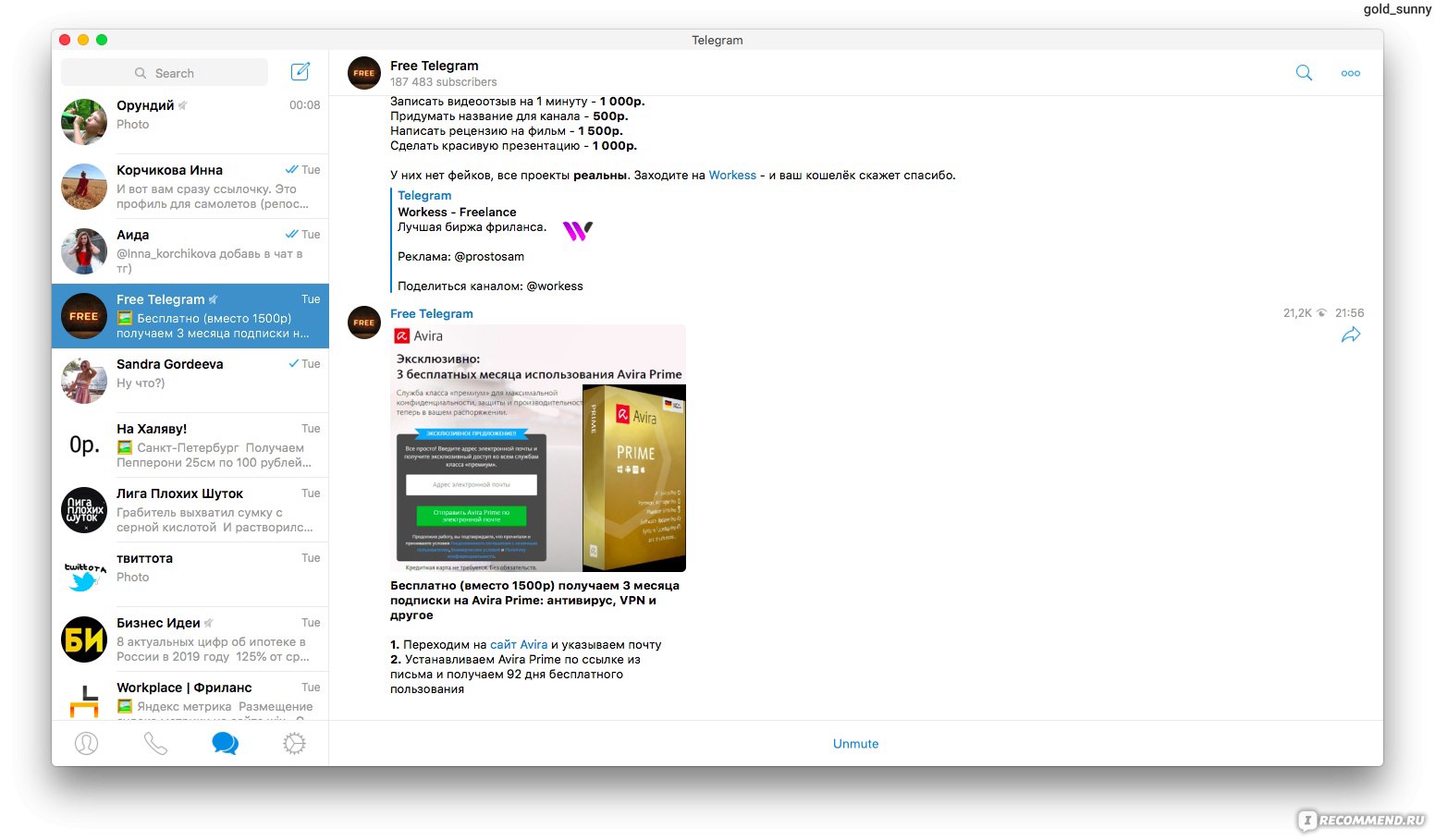Click Free Telegram avatar in the chat header
Viewport: 1435px width, 840px height.
(x=364, y=73)
